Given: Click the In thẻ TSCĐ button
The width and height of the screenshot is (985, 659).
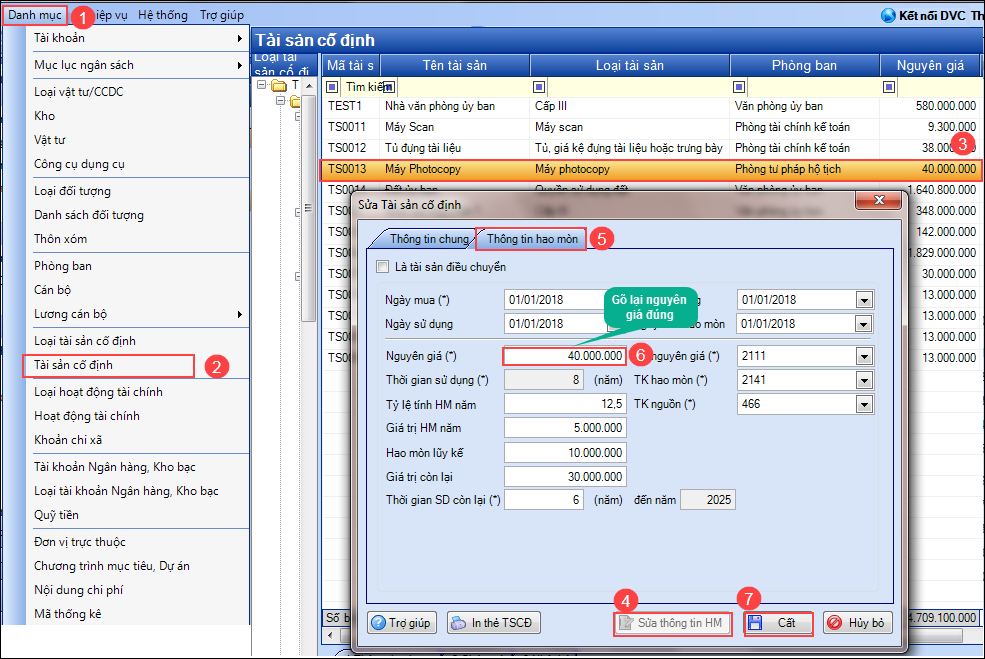Looking at the screenshot, I should [x=494, y=623].
